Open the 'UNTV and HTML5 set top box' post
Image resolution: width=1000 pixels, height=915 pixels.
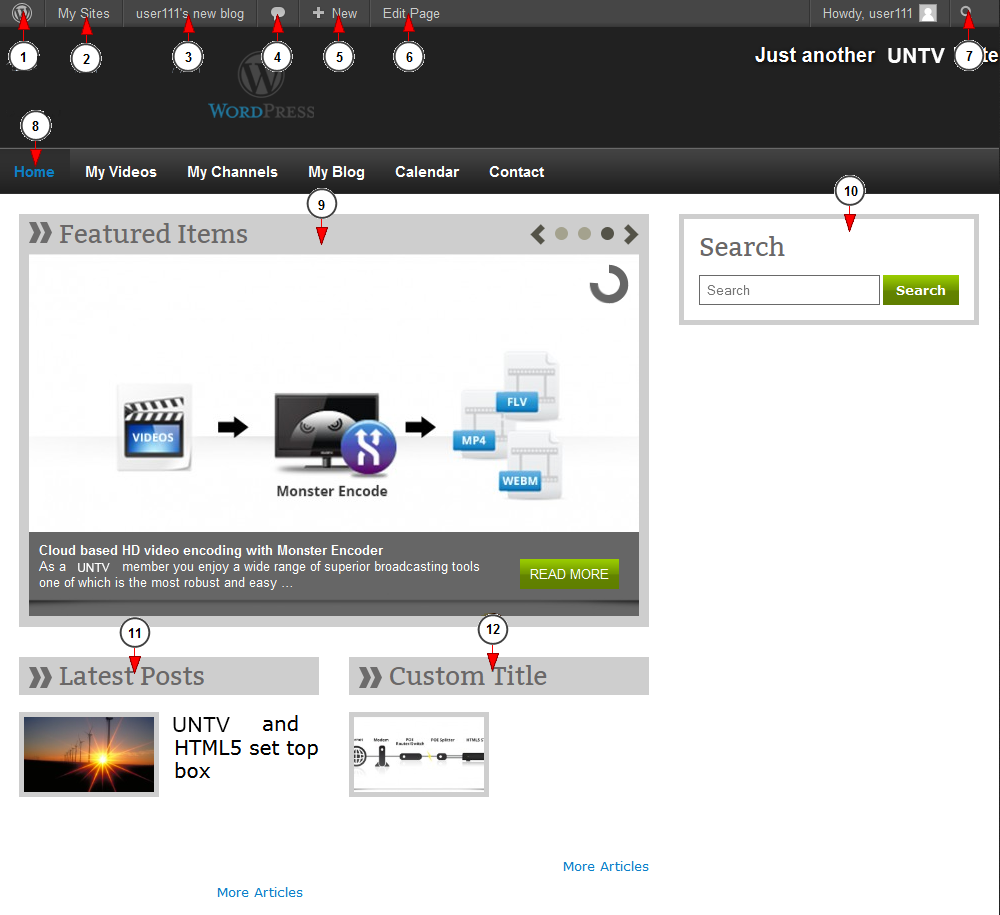click(x=246, y=747)
